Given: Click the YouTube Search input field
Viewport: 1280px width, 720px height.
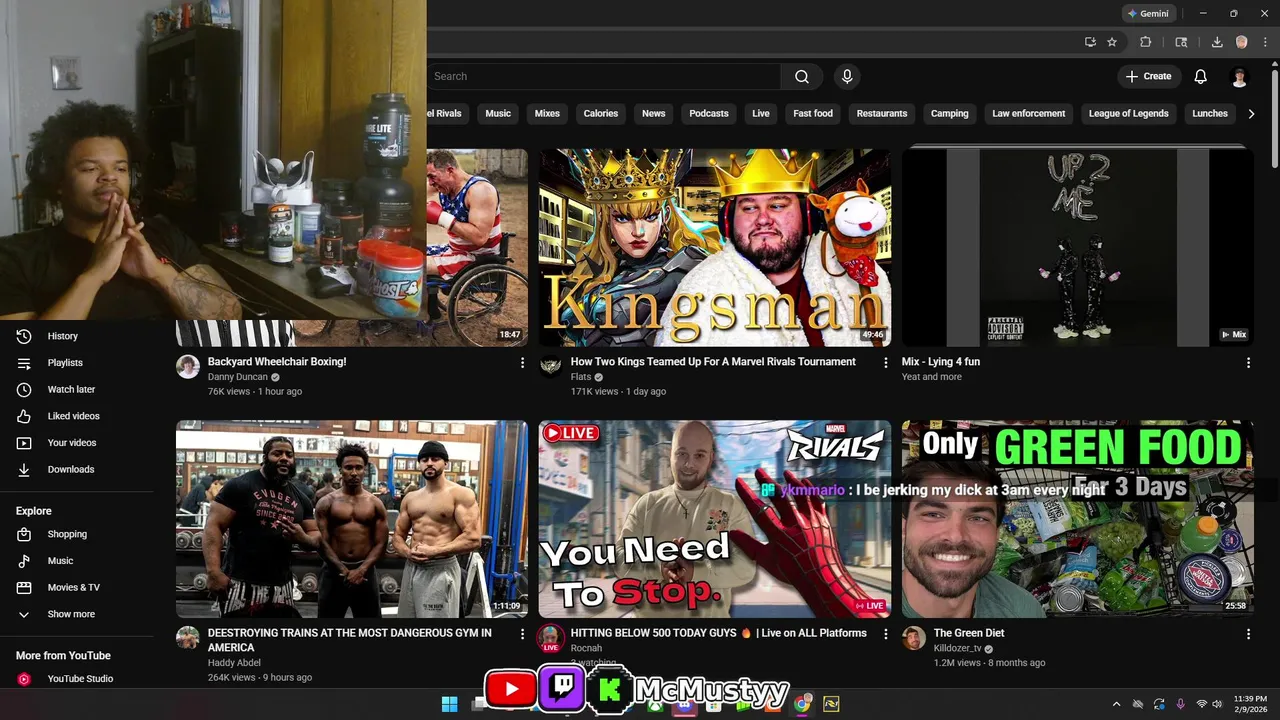Looking at the screenshot, I should pyautogui.click(x=603, y=76).
